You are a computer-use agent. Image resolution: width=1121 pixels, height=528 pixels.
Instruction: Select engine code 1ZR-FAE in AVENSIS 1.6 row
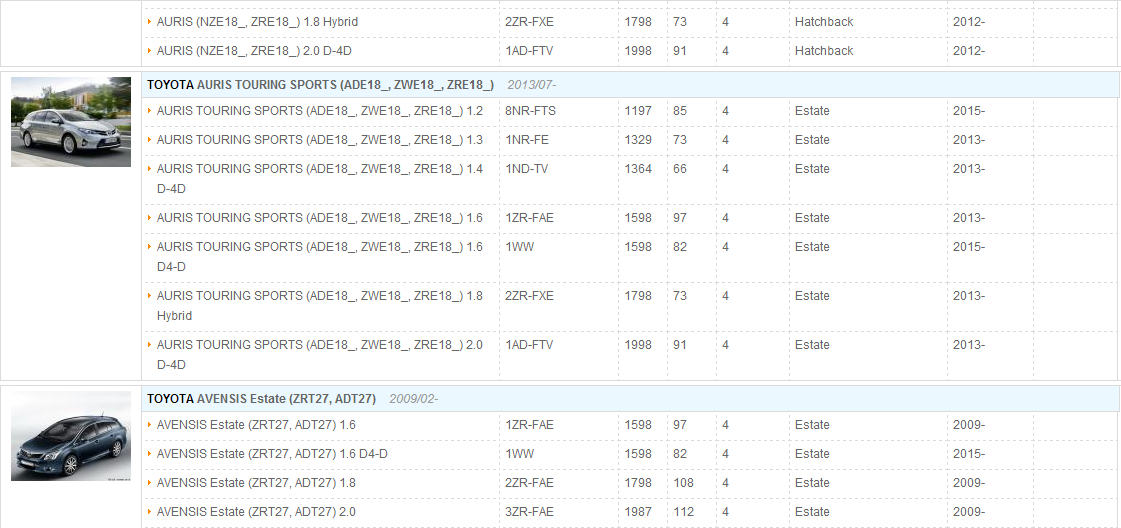(x=529, y=425)
